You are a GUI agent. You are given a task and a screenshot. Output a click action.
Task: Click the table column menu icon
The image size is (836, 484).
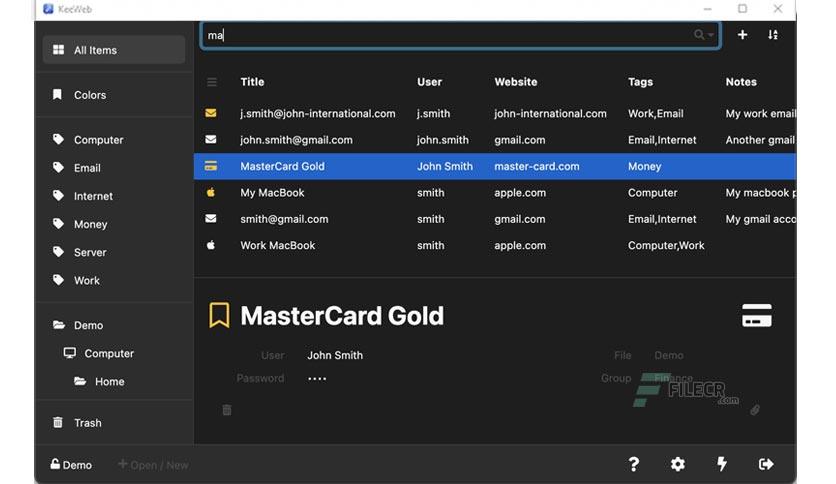(212, 82)
